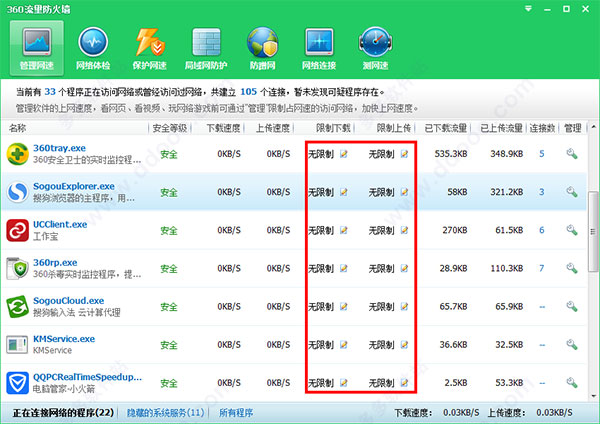Open the 防蹭网 tool
Image resolution: width=600 pixels, height=424 pixels.
(x=262, y=49)
